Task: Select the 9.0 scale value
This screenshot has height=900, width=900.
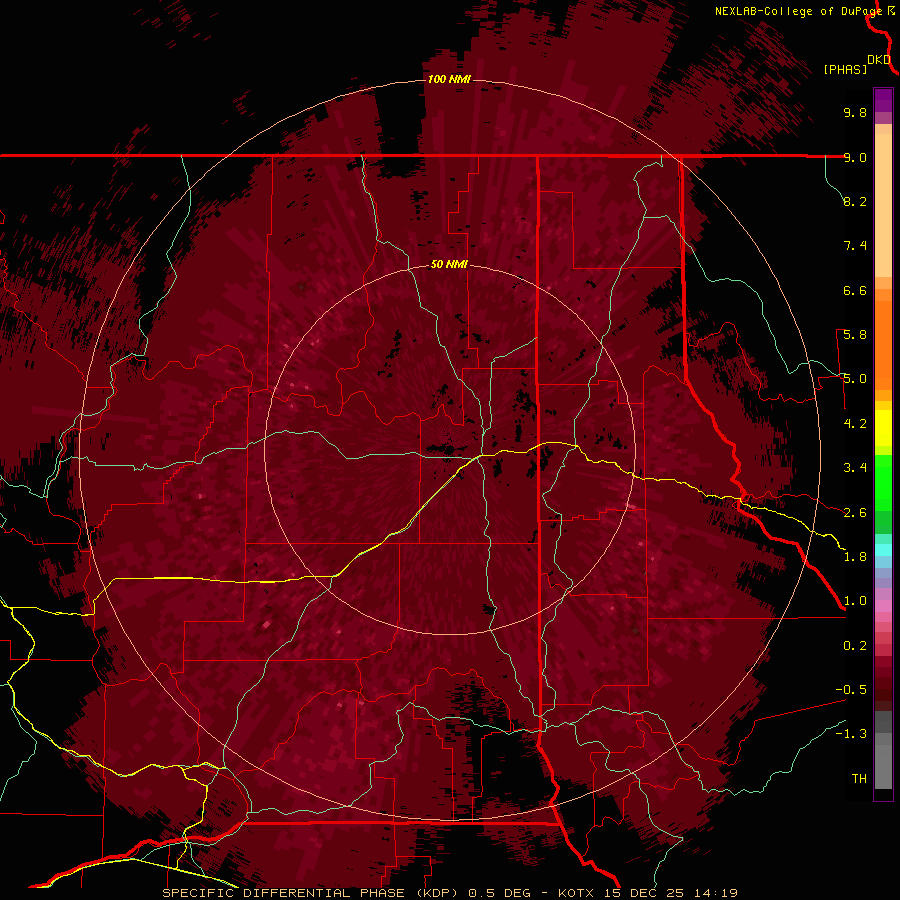Action: [855, 157]
